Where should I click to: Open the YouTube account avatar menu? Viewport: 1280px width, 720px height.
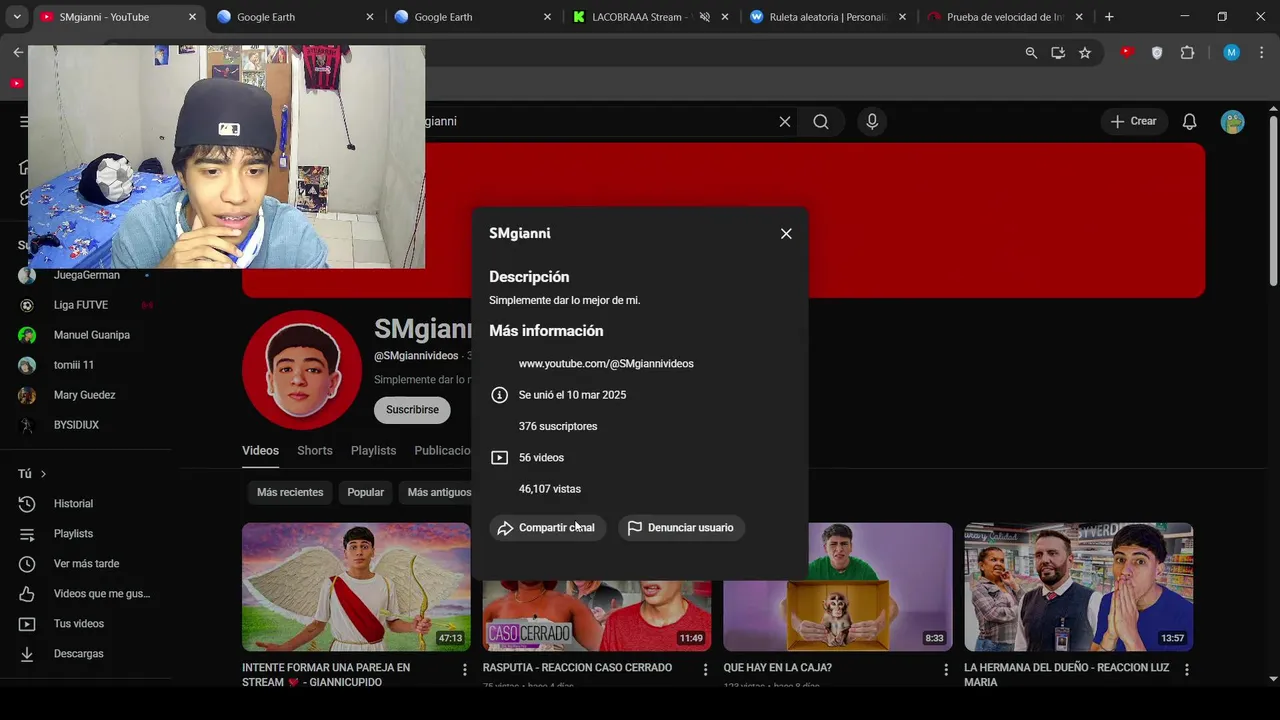pyautogui.click(x=1233, y=121)
